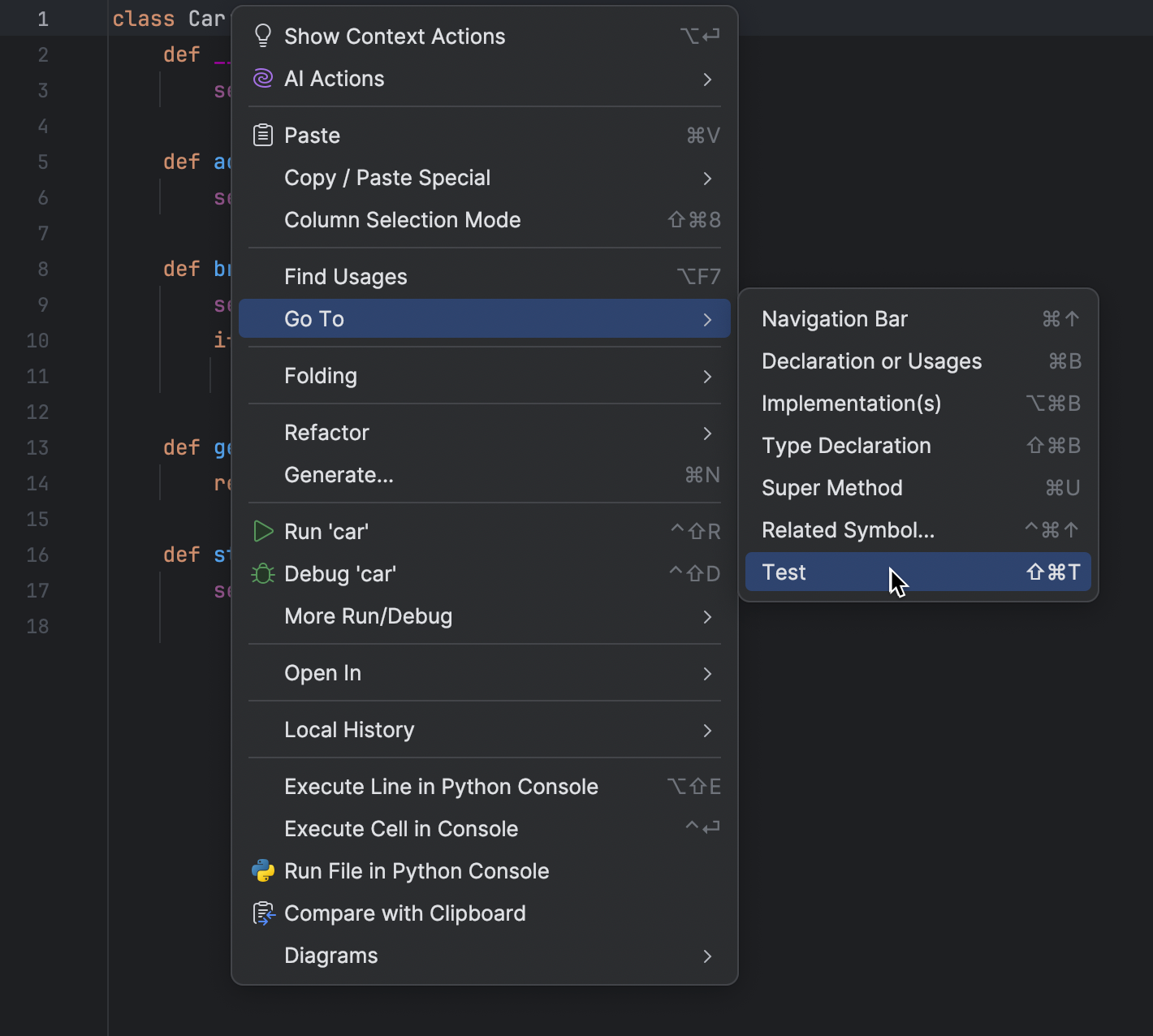Click the Paste clipboard icon
The image size is (1153, 1036).
(262, 135)
